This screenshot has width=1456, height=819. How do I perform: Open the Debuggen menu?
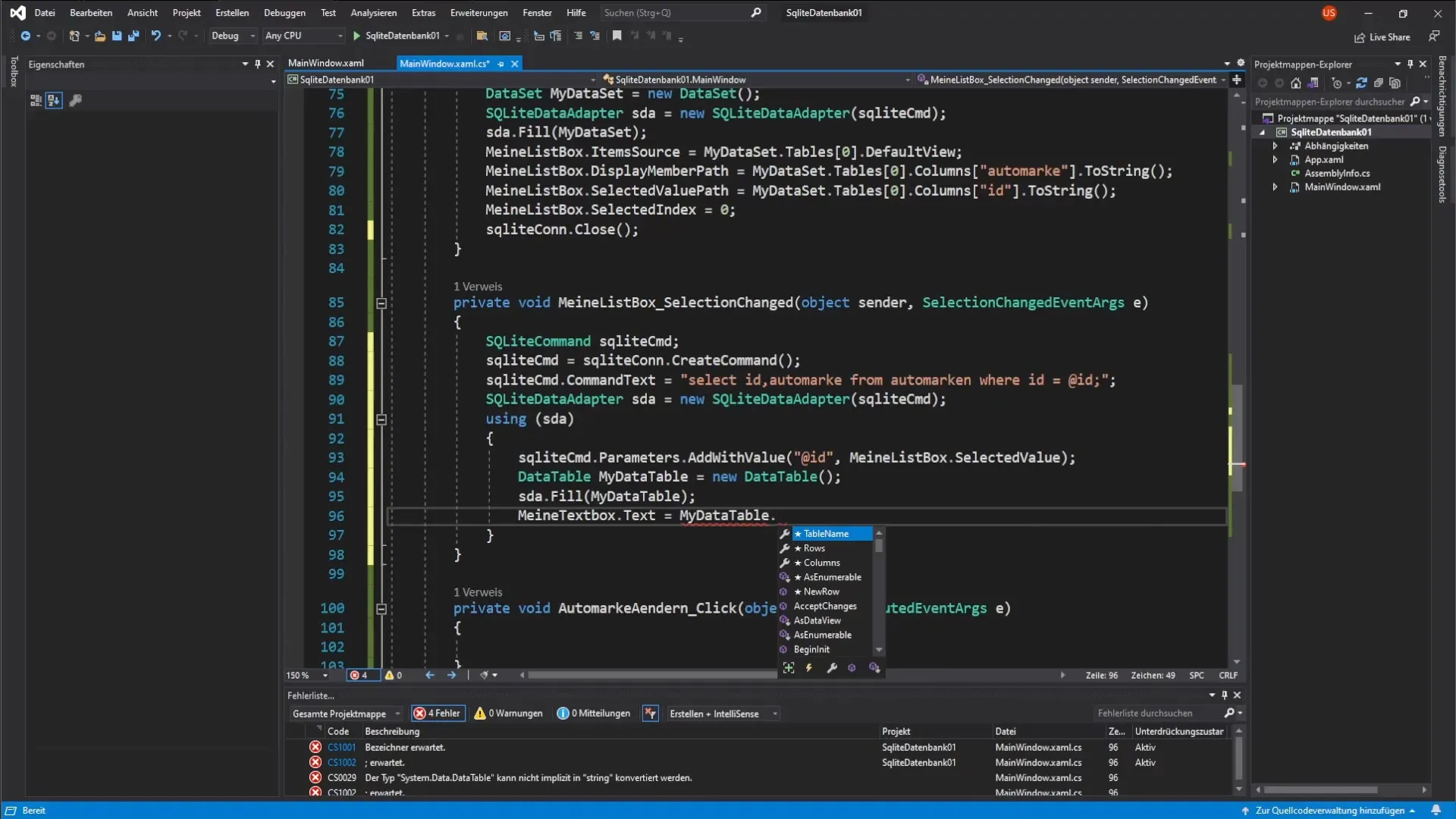[x=284, y=13]
